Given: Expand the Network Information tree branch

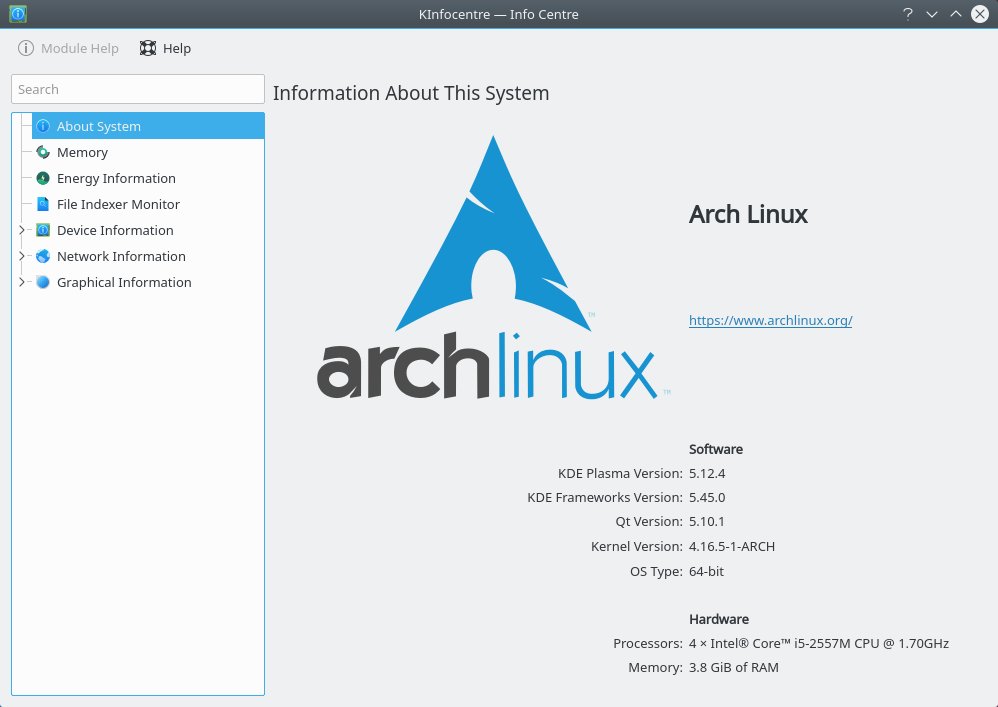Looking at the screenshot, I should pyautogui.click(x=22, y=256).
